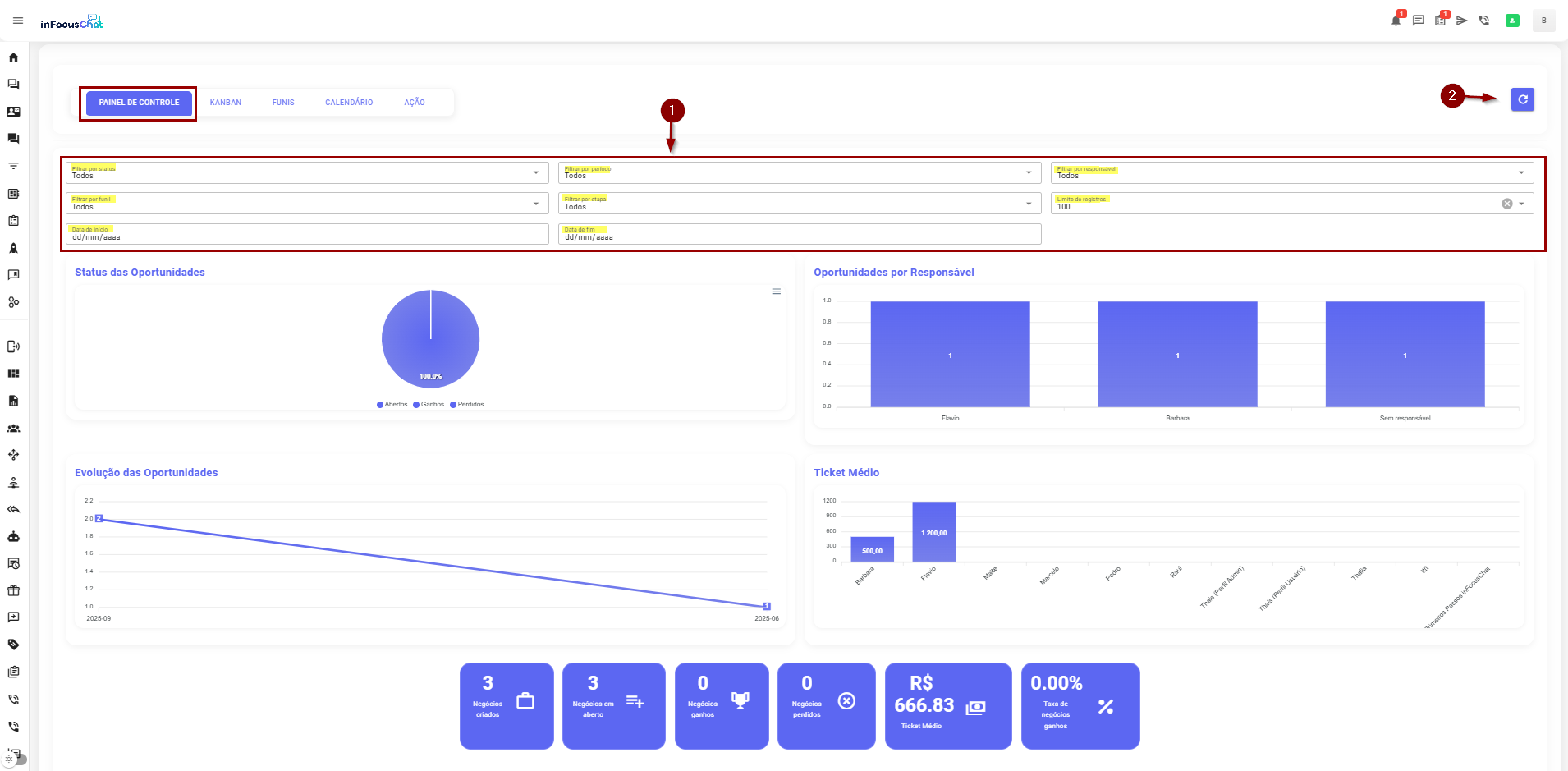Toggle Perdidos legend in pie chart

coord(467,405)
